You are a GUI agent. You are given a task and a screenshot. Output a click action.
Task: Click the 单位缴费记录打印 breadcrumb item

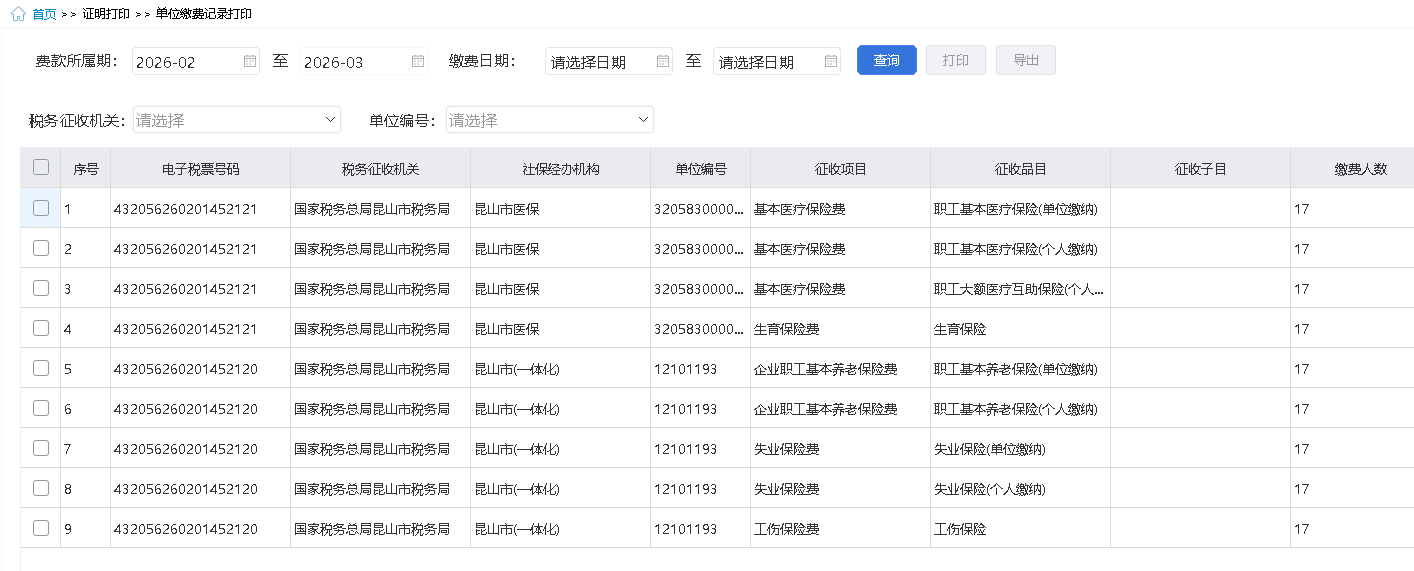(x=204, y=14)
